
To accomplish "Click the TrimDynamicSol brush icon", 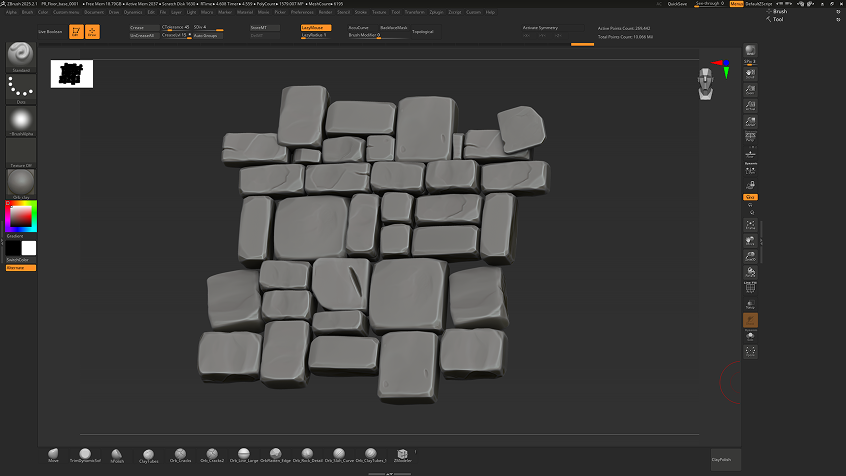I will tap(86, 454).
